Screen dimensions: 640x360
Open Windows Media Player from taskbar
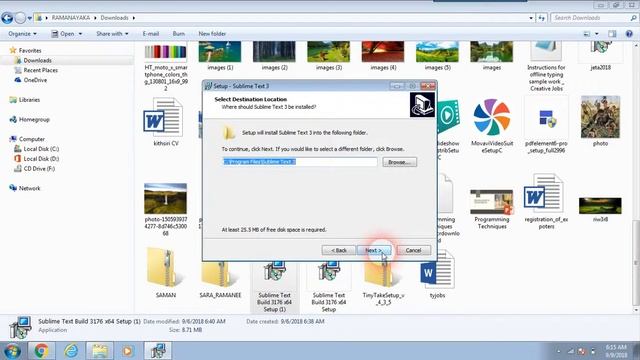(x=127, y=351)
